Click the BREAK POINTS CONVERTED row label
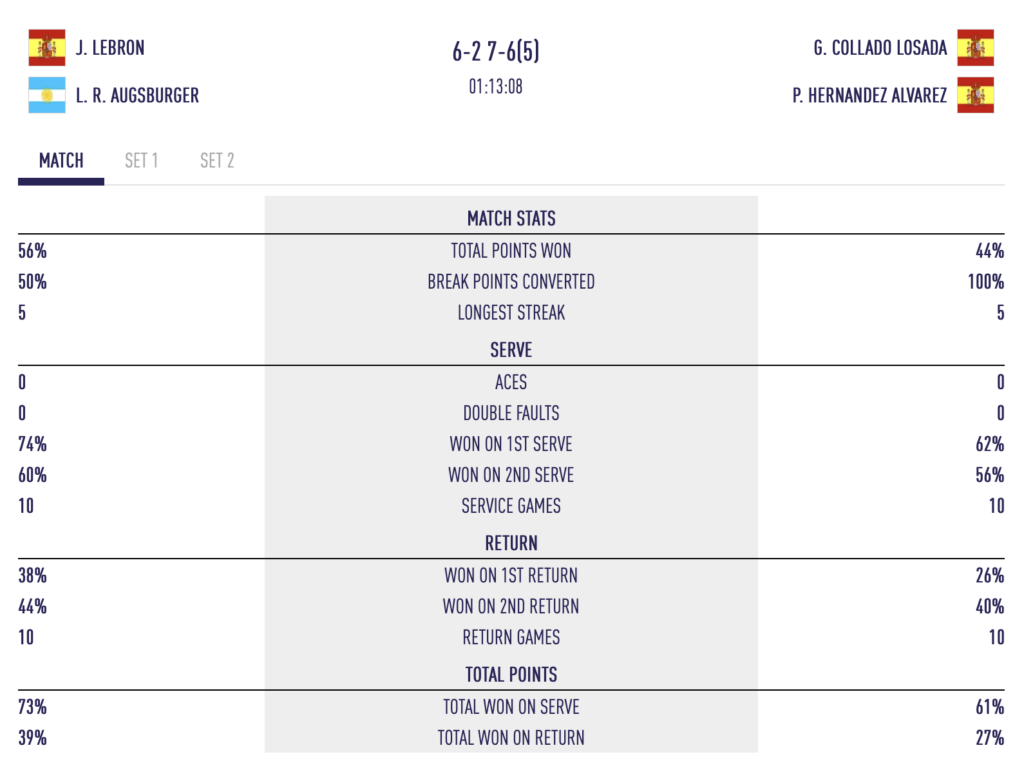This screenshot has height=768, width=1024. pyautogui.click(x=511, y=282)
